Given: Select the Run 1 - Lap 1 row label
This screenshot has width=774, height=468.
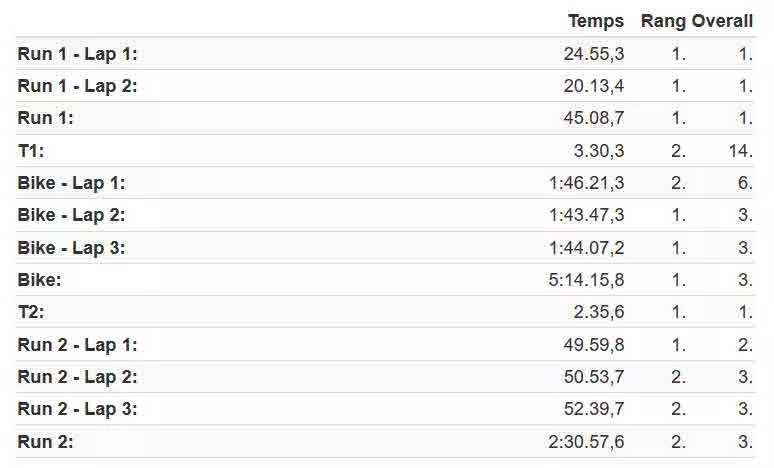Looking at the screenshot, I should pyautogui.click(x=77, y=54).
